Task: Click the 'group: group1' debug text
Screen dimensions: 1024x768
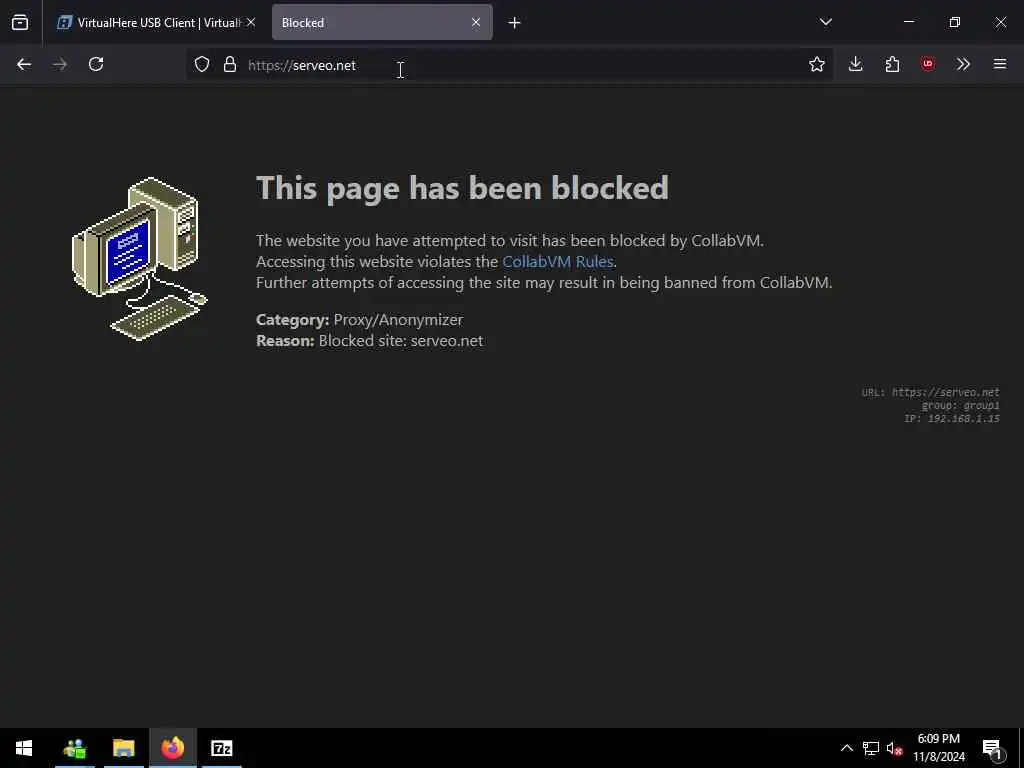Action: [x=961, y=405]
